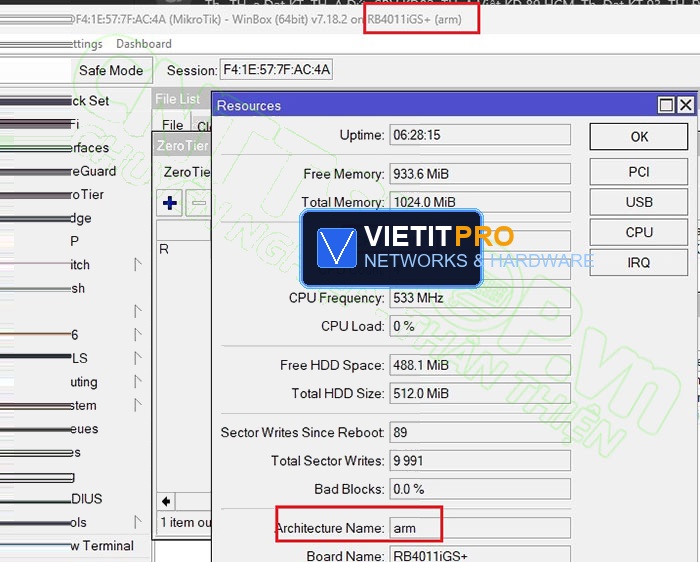The width and height of the screenshot is (700, 562).
Task: Maximize the Resources dialog
Action: pos(666,106)
